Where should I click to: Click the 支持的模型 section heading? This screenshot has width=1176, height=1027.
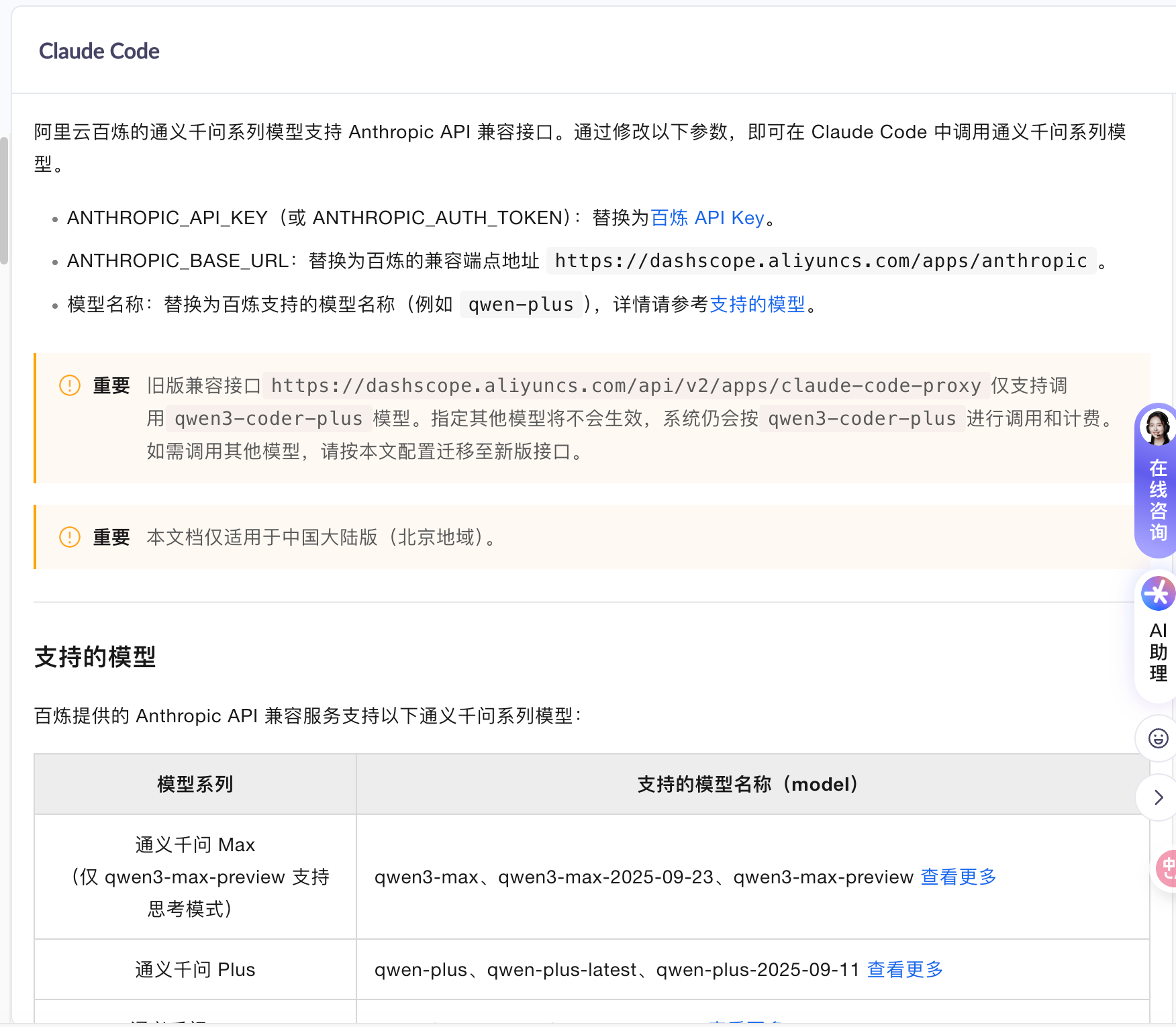coord(95,656)
